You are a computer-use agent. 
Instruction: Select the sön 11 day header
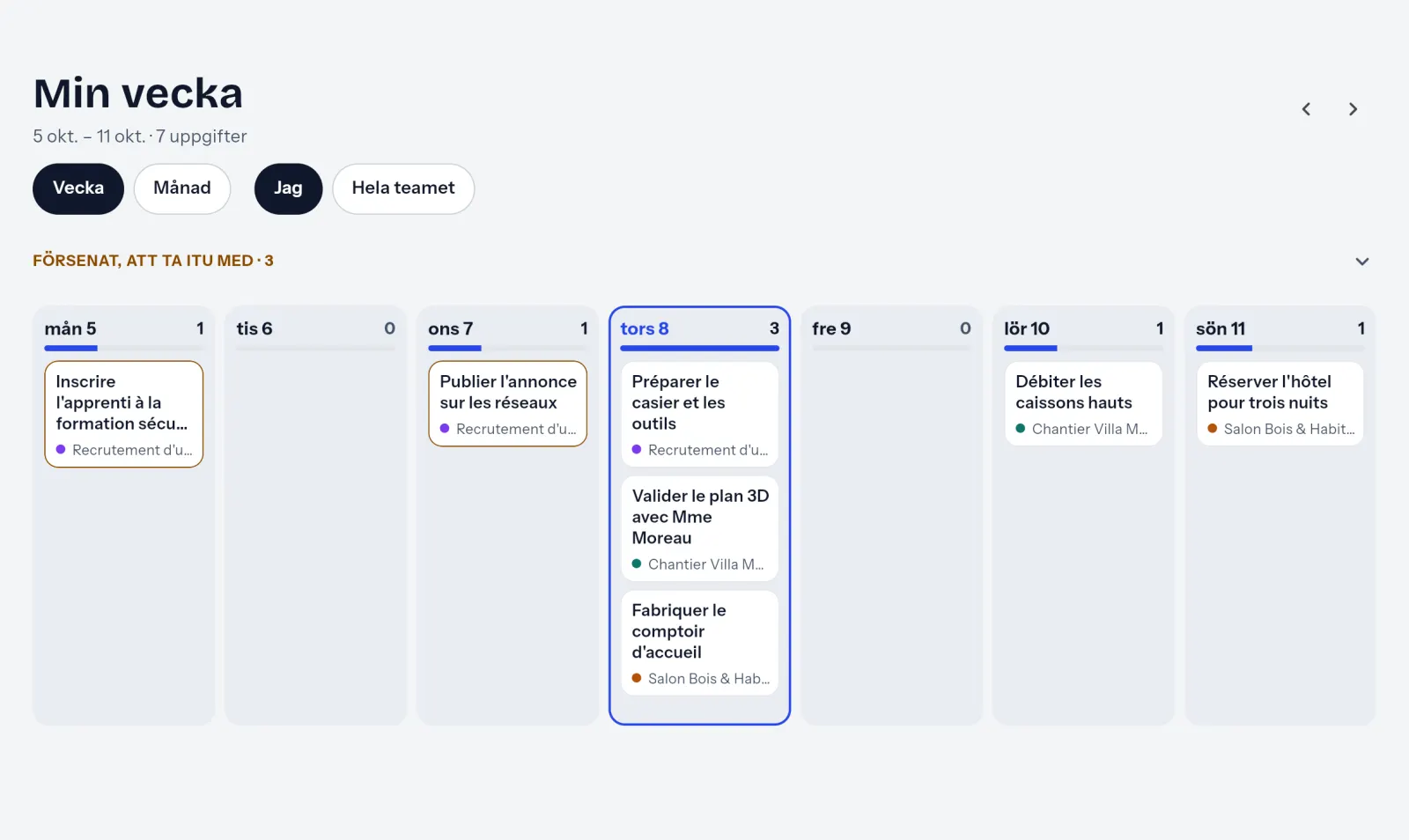tap(1221, 328)
